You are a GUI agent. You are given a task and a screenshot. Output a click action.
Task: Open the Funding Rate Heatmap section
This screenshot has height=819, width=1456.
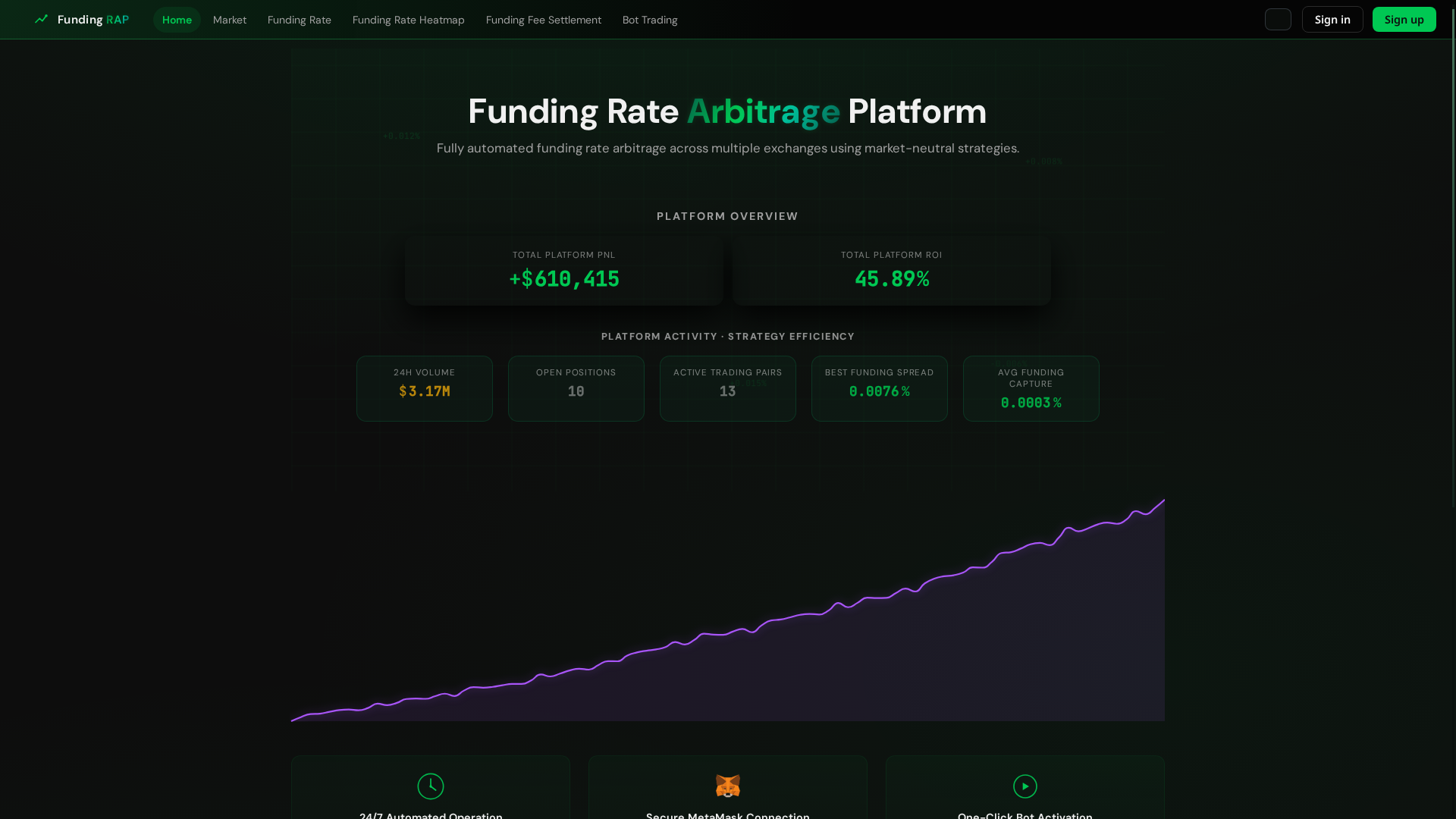click(408, 20)
